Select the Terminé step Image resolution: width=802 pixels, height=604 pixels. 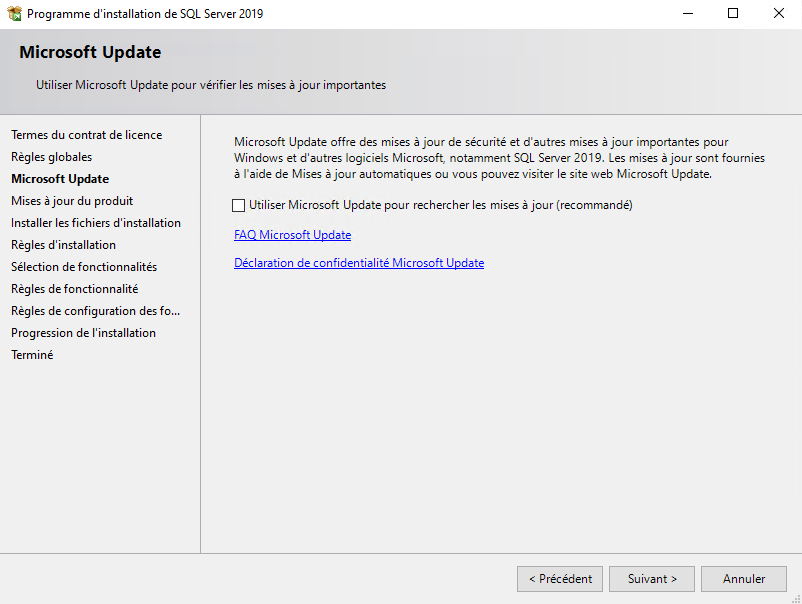pyautogui.click(x=32, y=355)
